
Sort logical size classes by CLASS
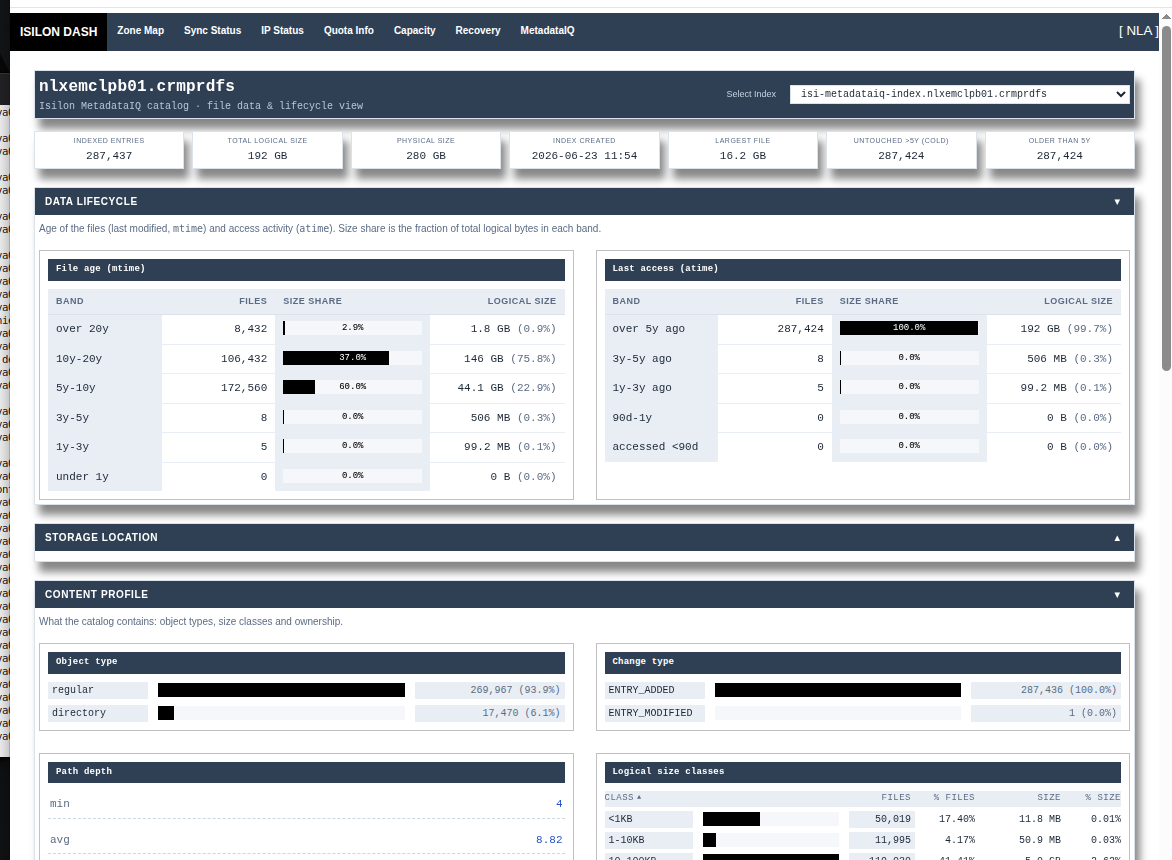[623, 797]
